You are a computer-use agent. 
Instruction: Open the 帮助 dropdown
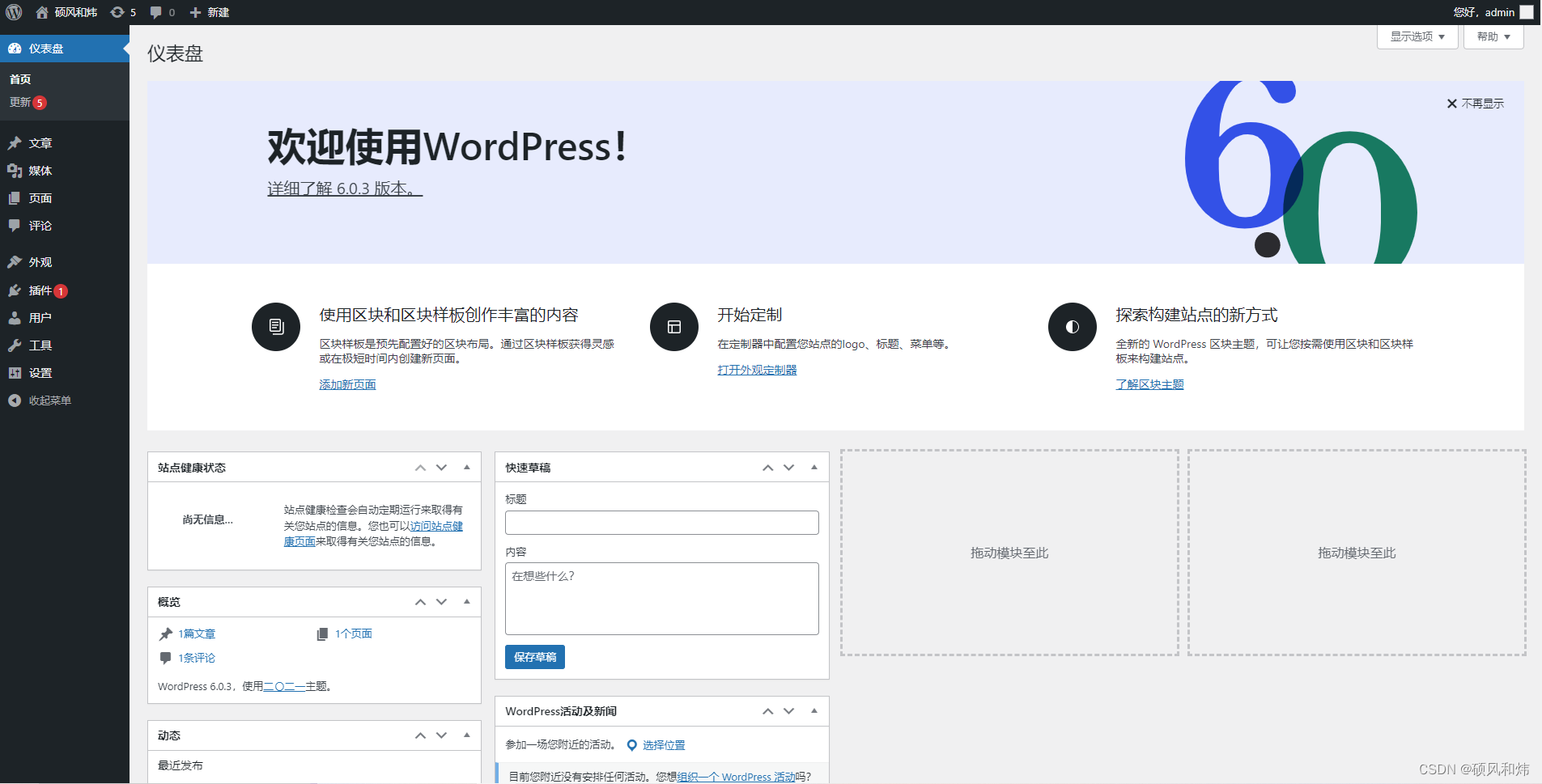(x=1493, y=36)
